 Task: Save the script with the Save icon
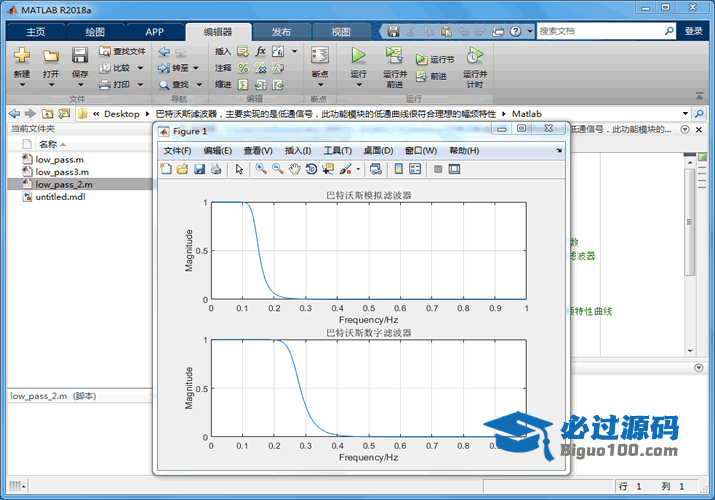click(x=80, y=56)
